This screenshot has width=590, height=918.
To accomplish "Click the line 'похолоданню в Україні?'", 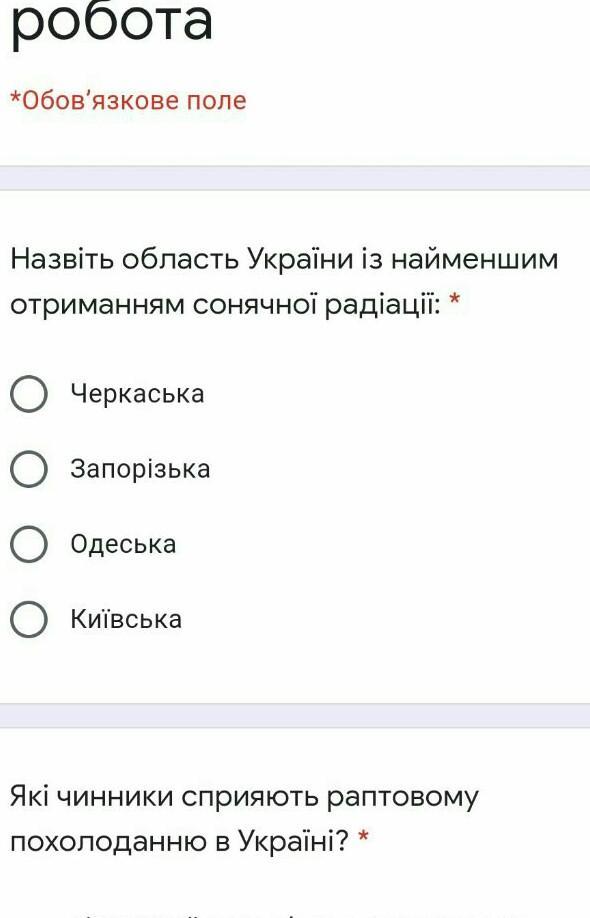I will pos(180,842).
